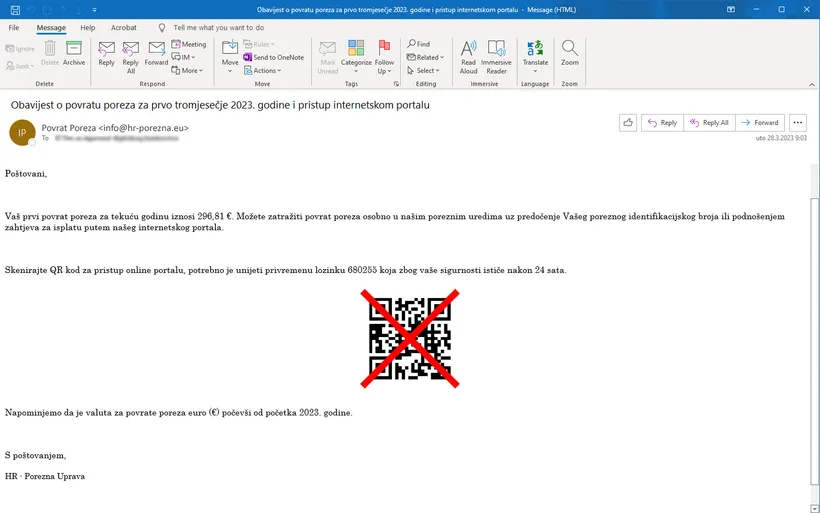The width and height of the screenshot is (820, 513).
Task: Archive this message
Action: tap(74, 53)
